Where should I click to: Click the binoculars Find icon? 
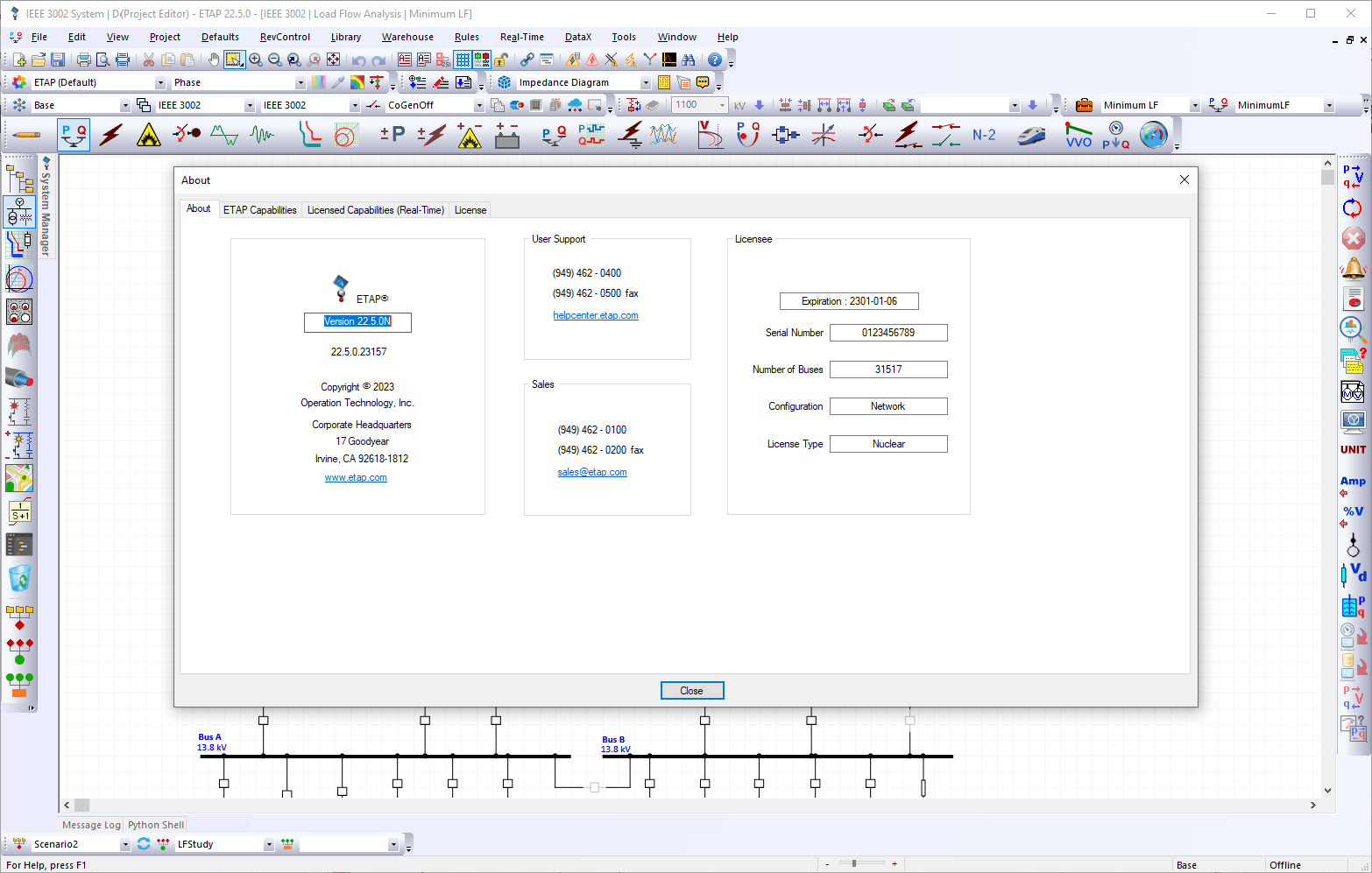689,60
